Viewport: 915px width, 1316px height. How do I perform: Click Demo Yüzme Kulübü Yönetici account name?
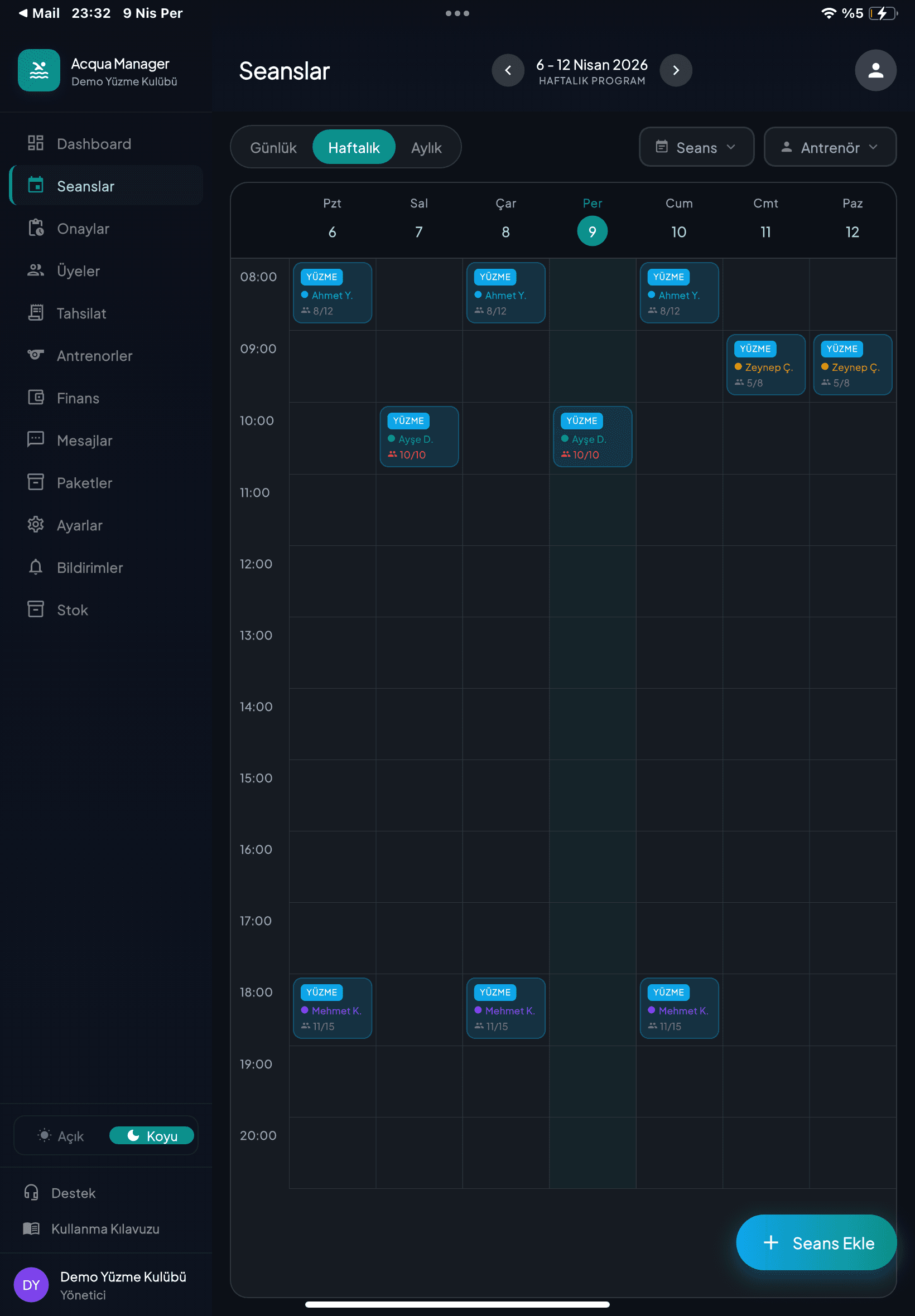coord(123,1285)
